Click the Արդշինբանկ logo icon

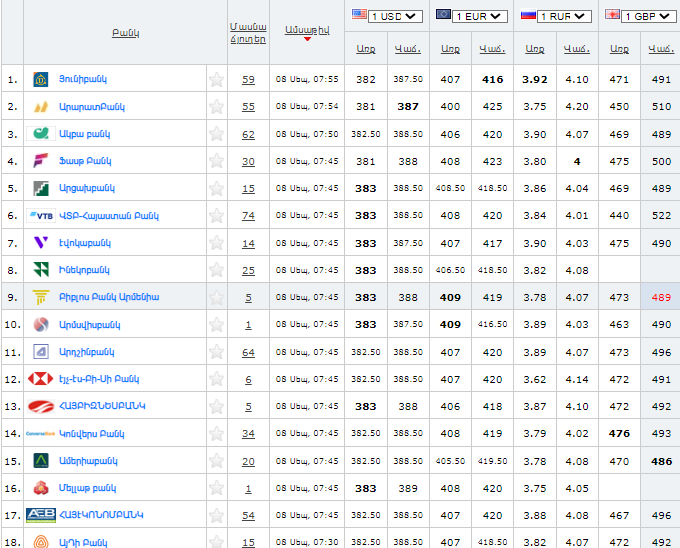pos(41,352)
